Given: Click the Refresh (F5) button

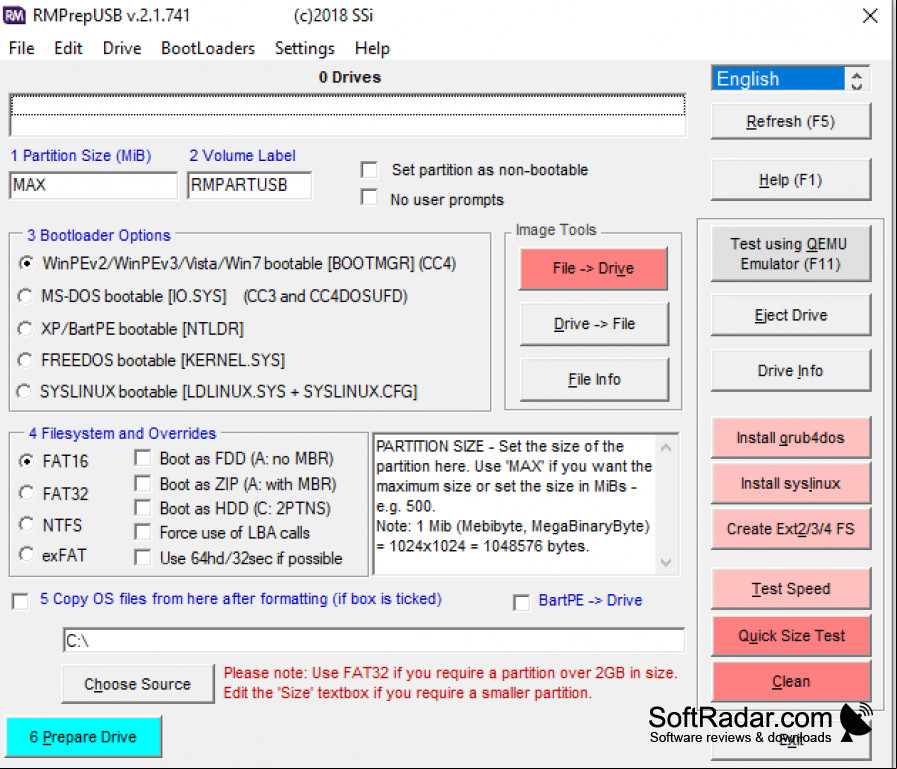Looking at the screenshot, I should (x=791, y=121).
